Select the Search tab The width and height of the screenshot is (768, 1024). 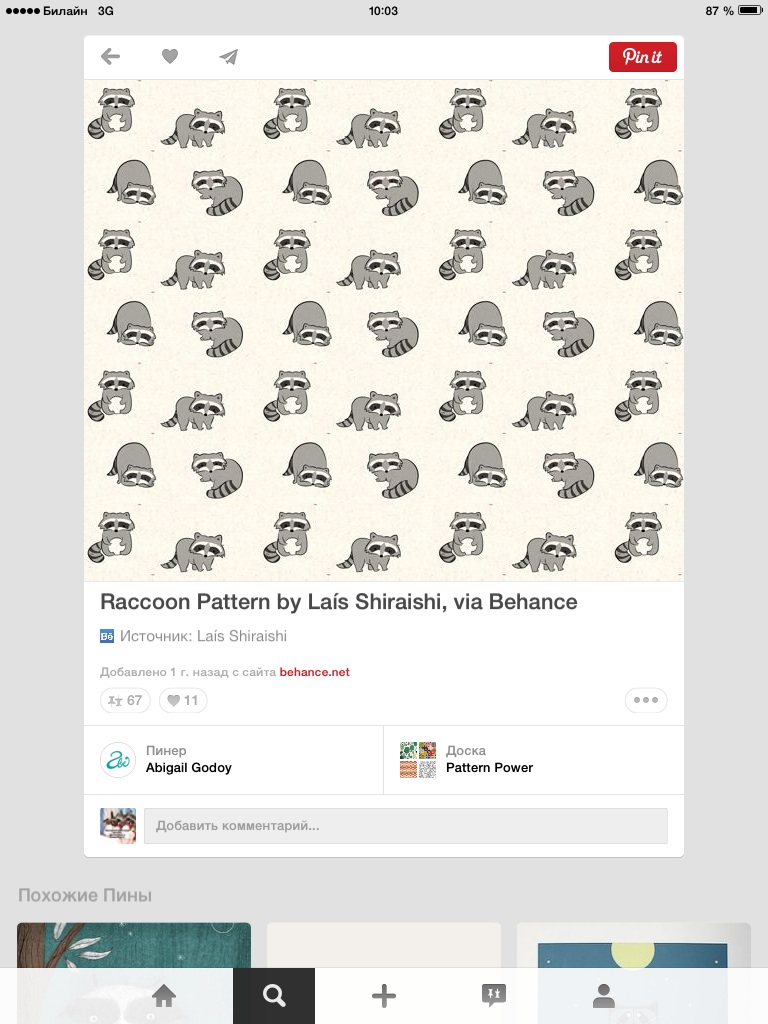pyautogui.click(x=274, y=995)
